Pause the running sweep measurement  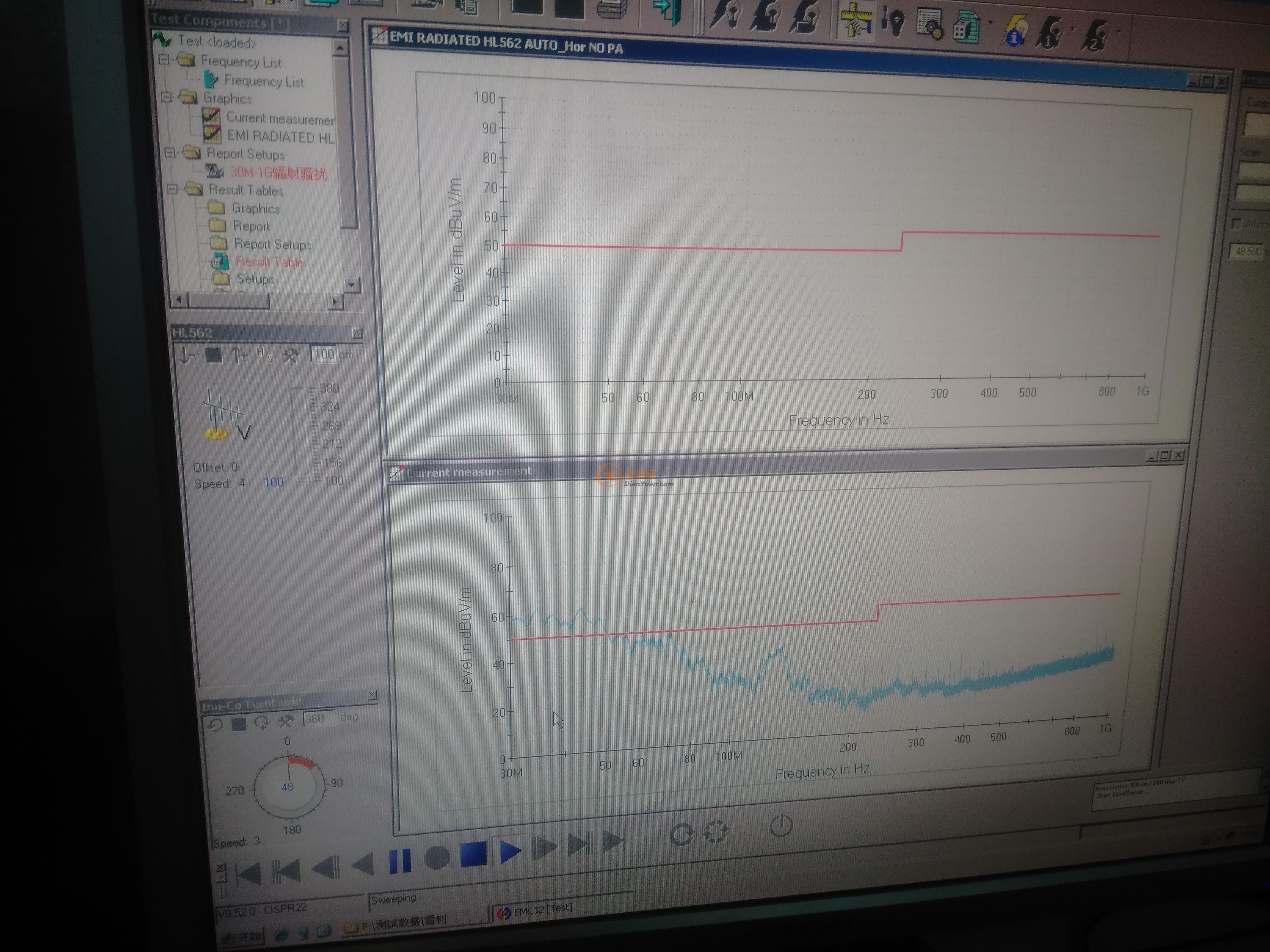(x=400, y=861)
